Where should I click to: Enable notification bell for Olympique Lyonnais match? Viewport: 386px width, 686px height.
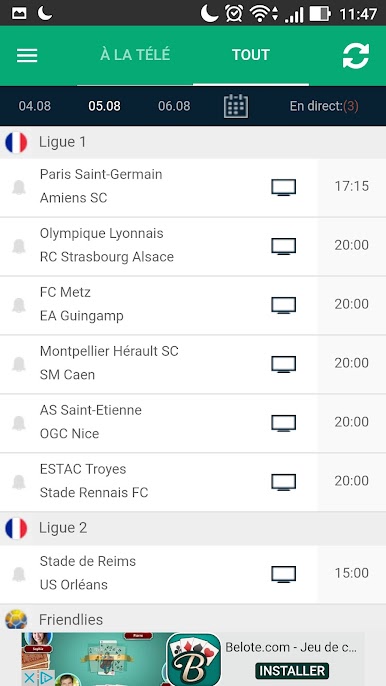19,246
